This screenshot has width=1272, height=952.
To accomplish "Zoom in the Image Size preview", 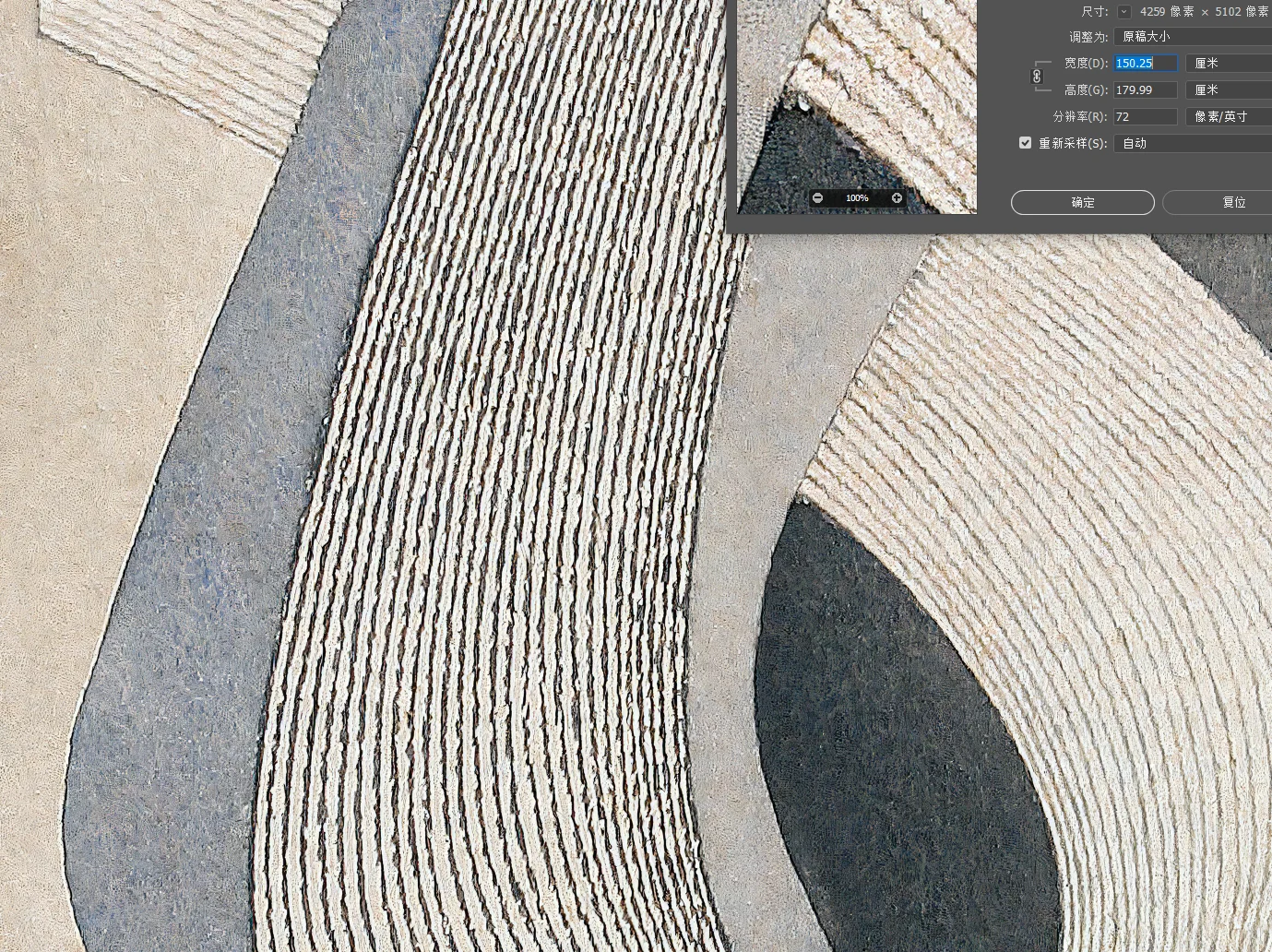I will coord(897,198).
